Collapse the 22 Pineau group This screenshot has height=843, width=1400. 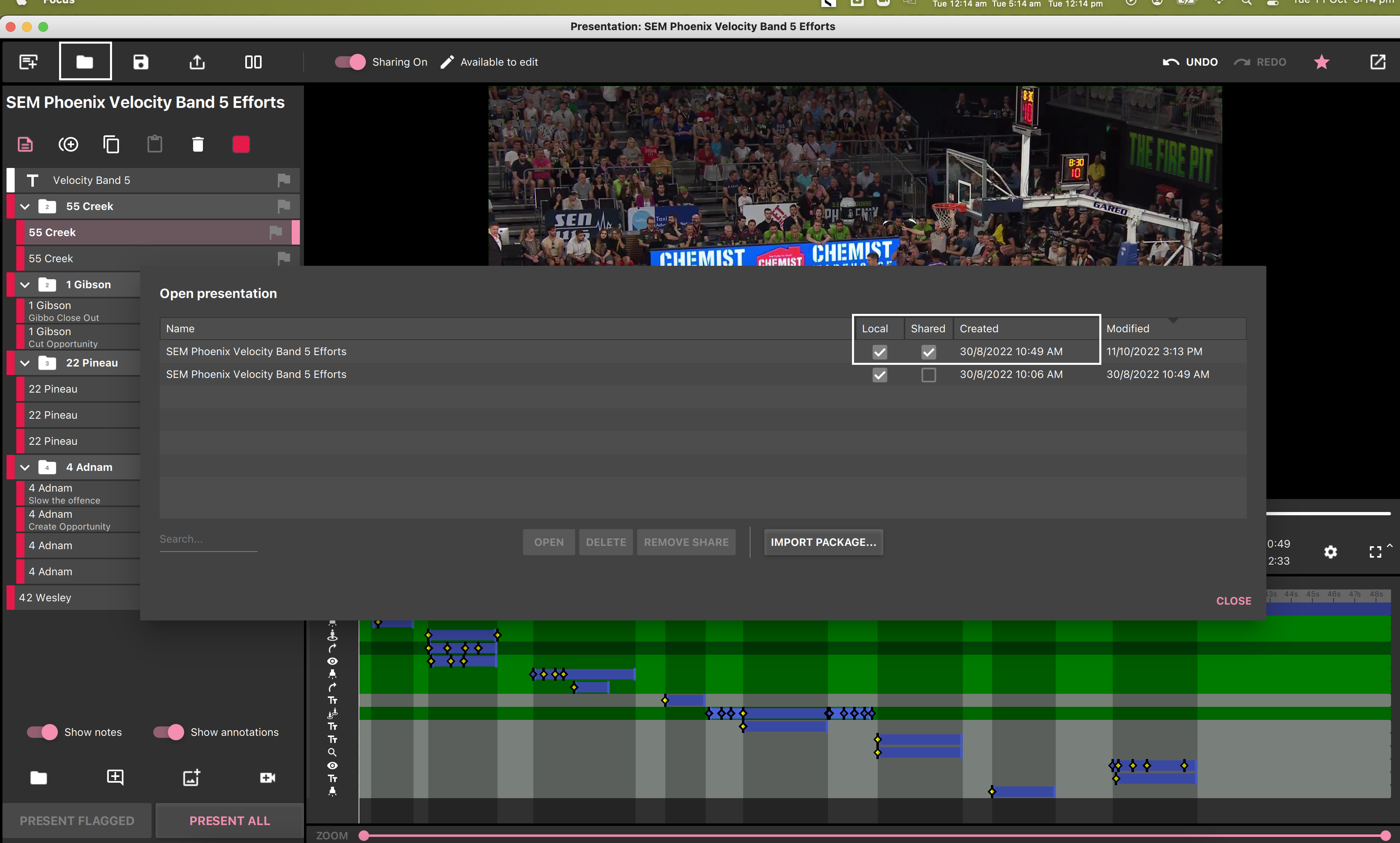[x=24, y=363]
